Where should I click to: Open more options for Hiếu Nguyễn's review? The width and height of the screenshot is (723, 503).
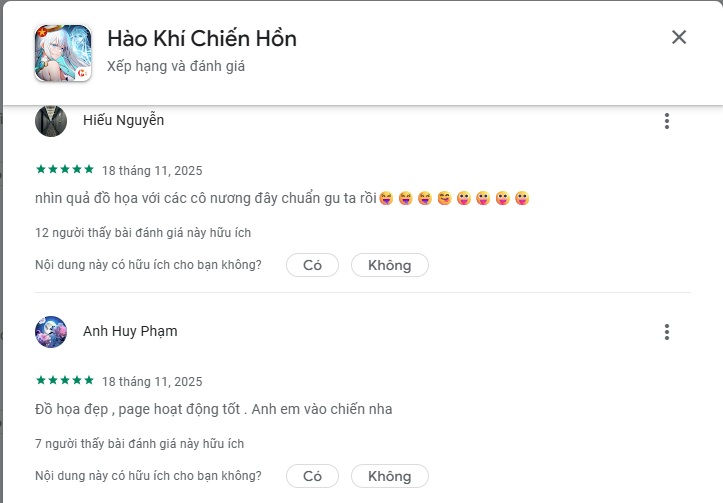pos(667,121)
